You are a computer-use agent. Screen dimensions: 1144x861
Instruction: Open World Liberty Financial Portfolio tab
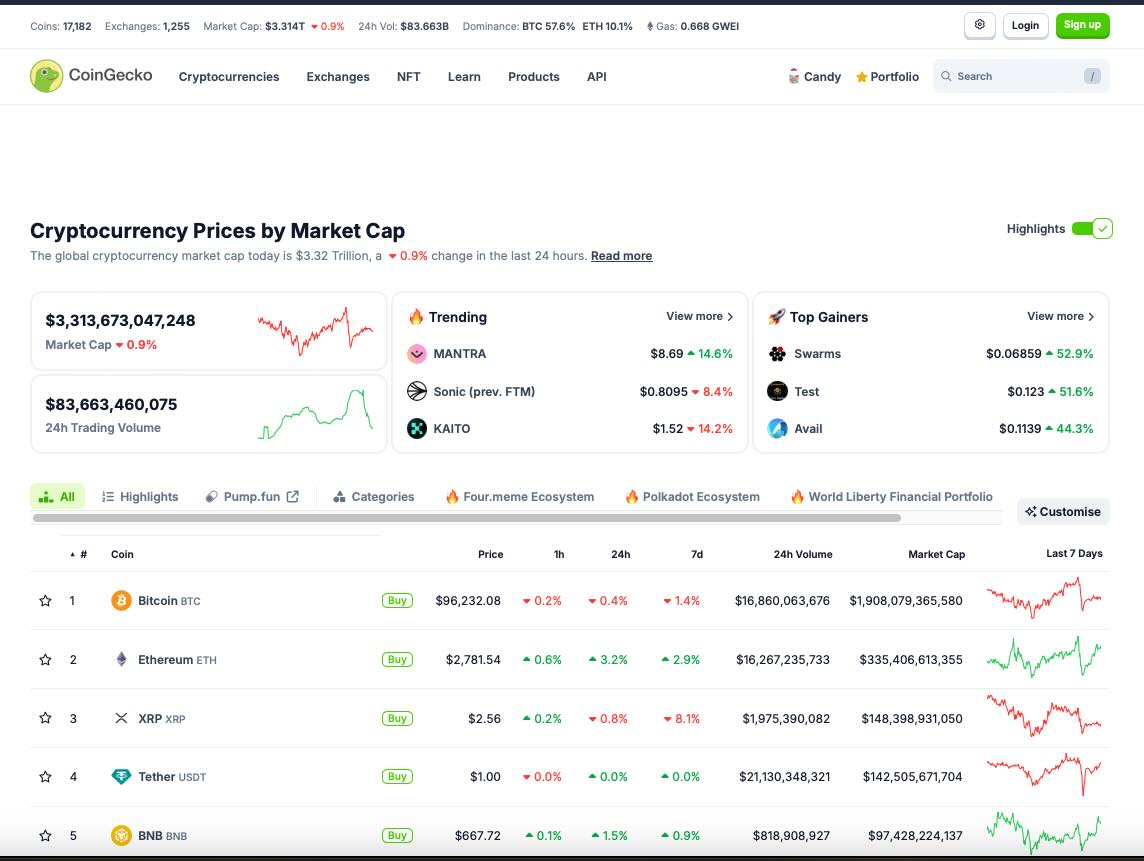click(892, 497)
